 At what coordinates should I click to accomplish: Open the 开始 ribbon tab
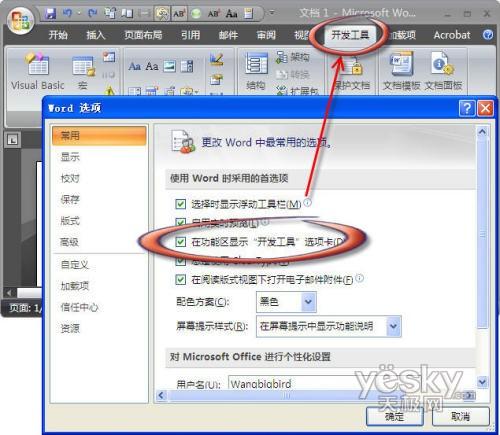click(58, 35)
